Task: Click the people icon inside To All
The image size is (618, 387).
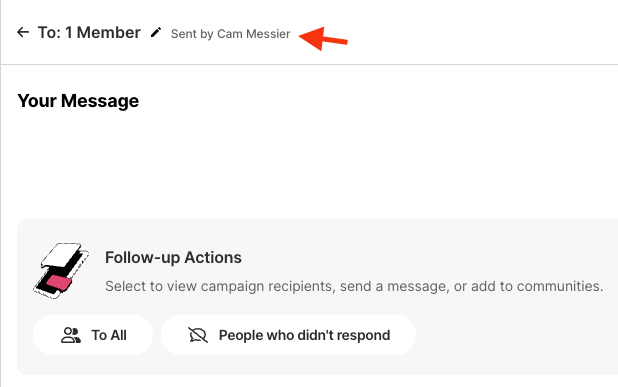Action: pyautogui.click(x=71, y=335)
